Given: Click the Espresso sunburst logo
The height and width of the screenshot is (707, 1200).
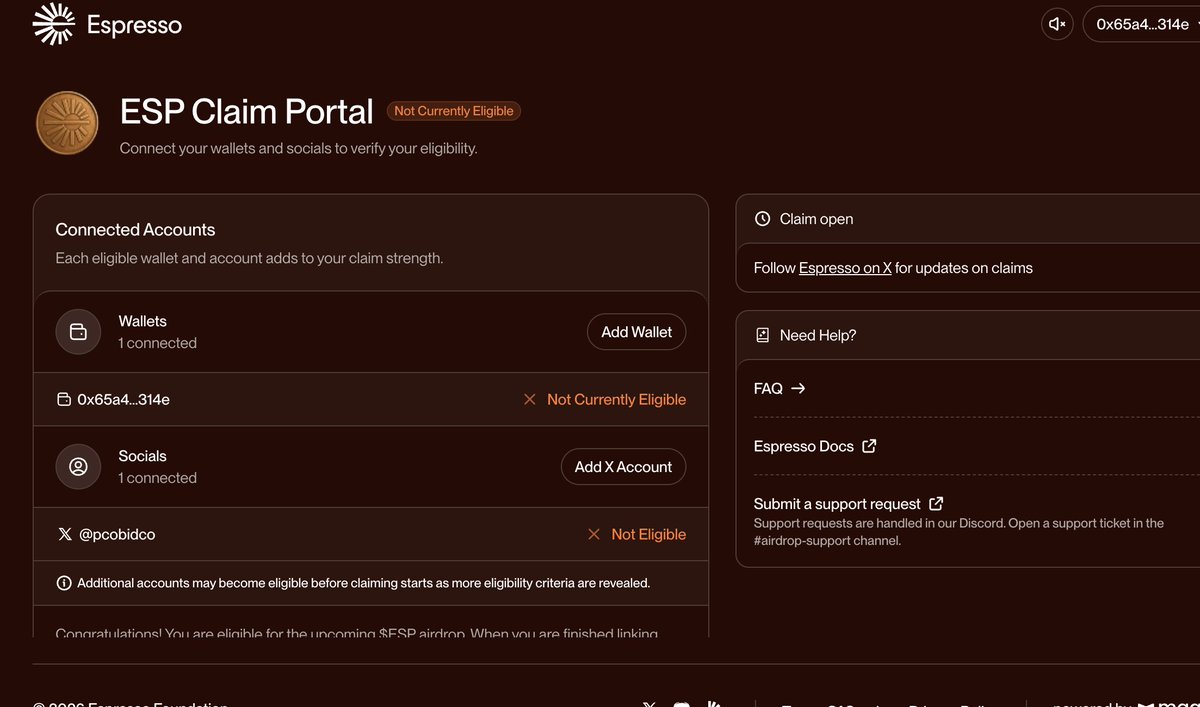Looking at the screenshot, I should pyautogui.click(x=54, y=24).
